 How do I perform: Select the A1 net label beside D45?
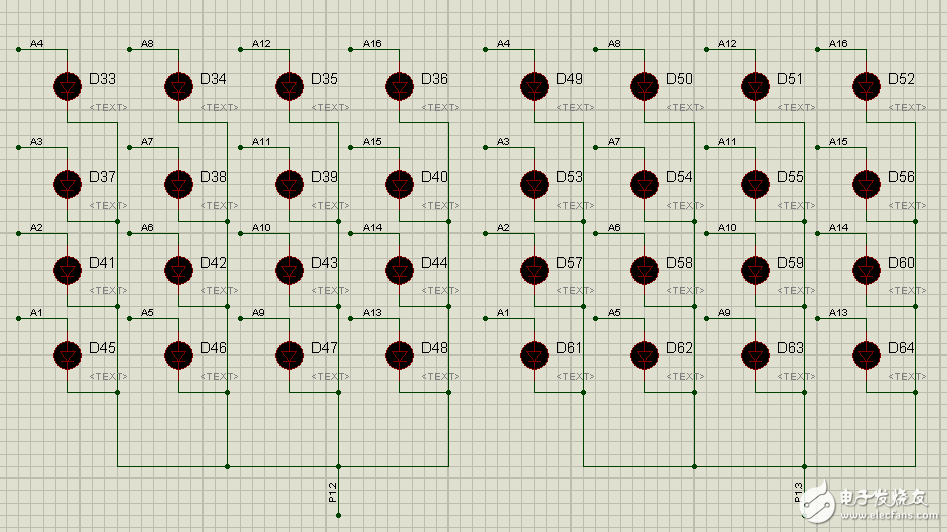(x=36, y=313)
